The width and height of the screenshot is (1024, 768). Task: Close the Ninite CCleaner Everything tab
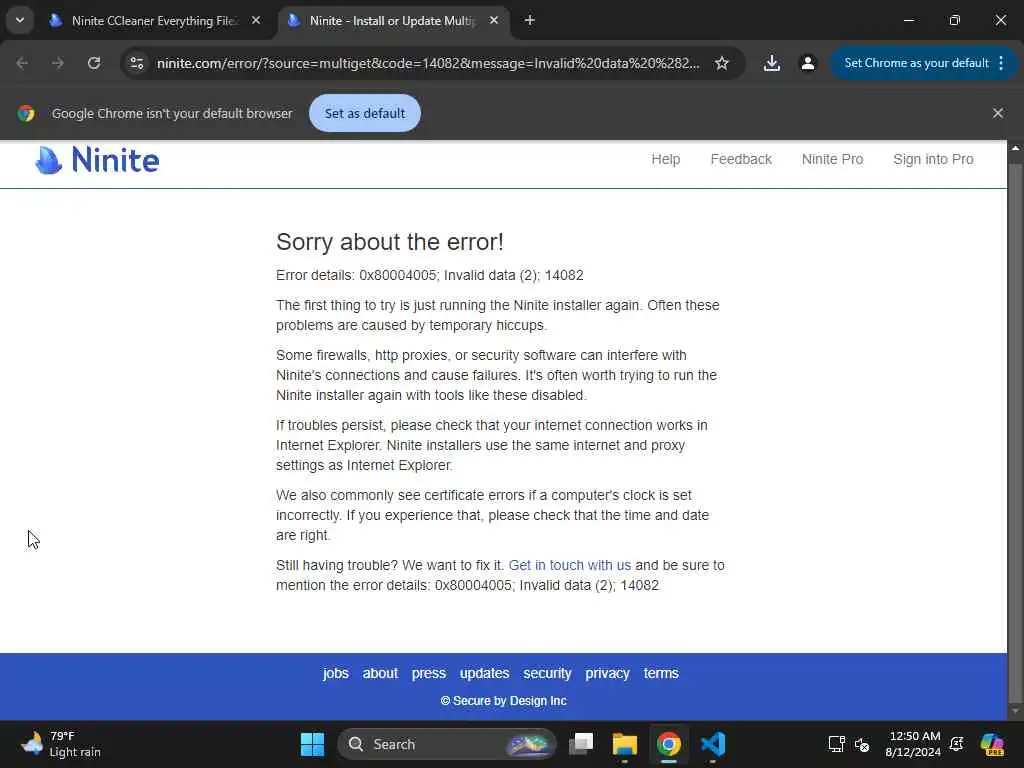tap(256, 21)
